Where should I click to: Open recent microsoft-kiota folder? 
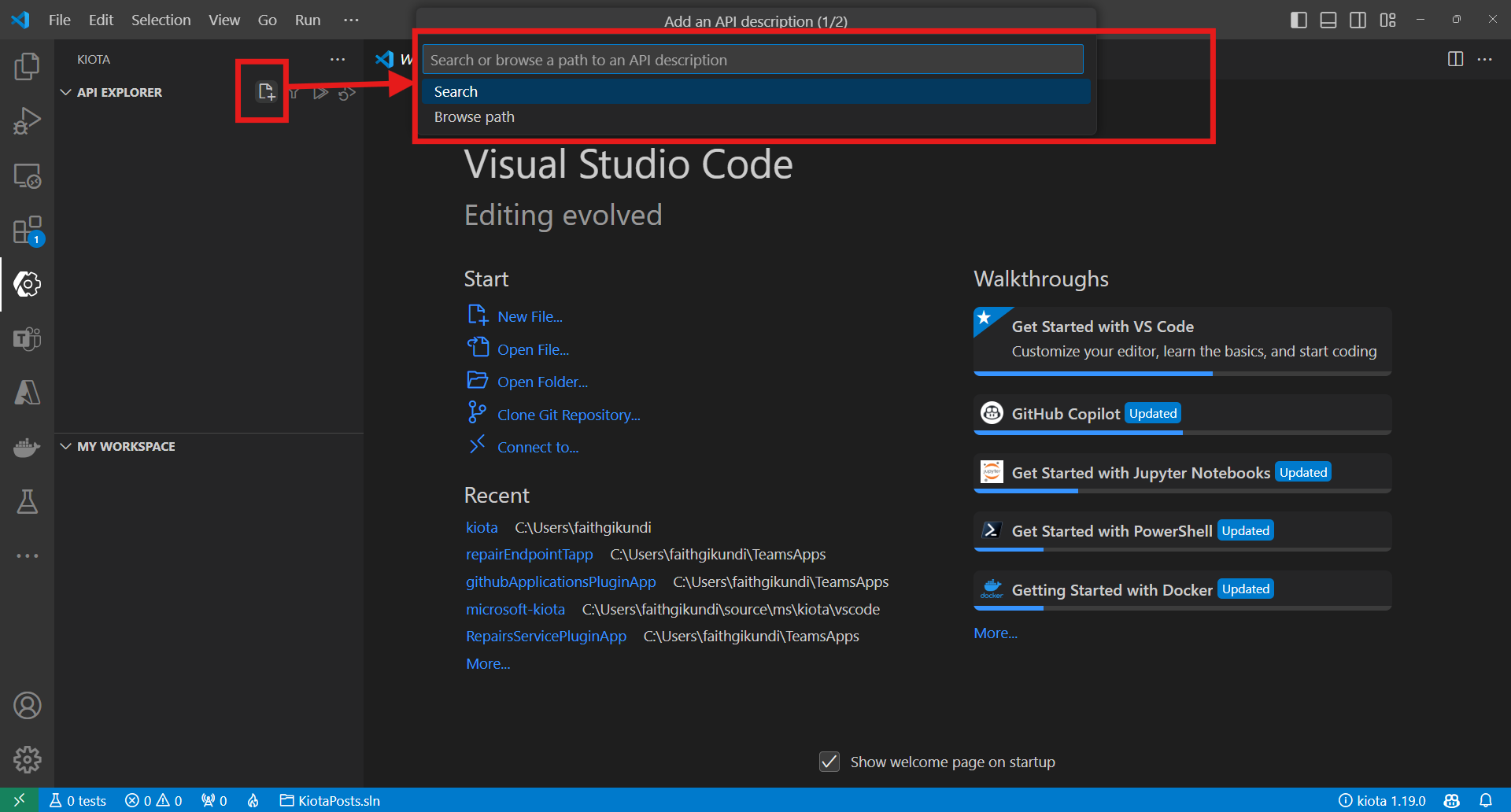pos(515,609)
